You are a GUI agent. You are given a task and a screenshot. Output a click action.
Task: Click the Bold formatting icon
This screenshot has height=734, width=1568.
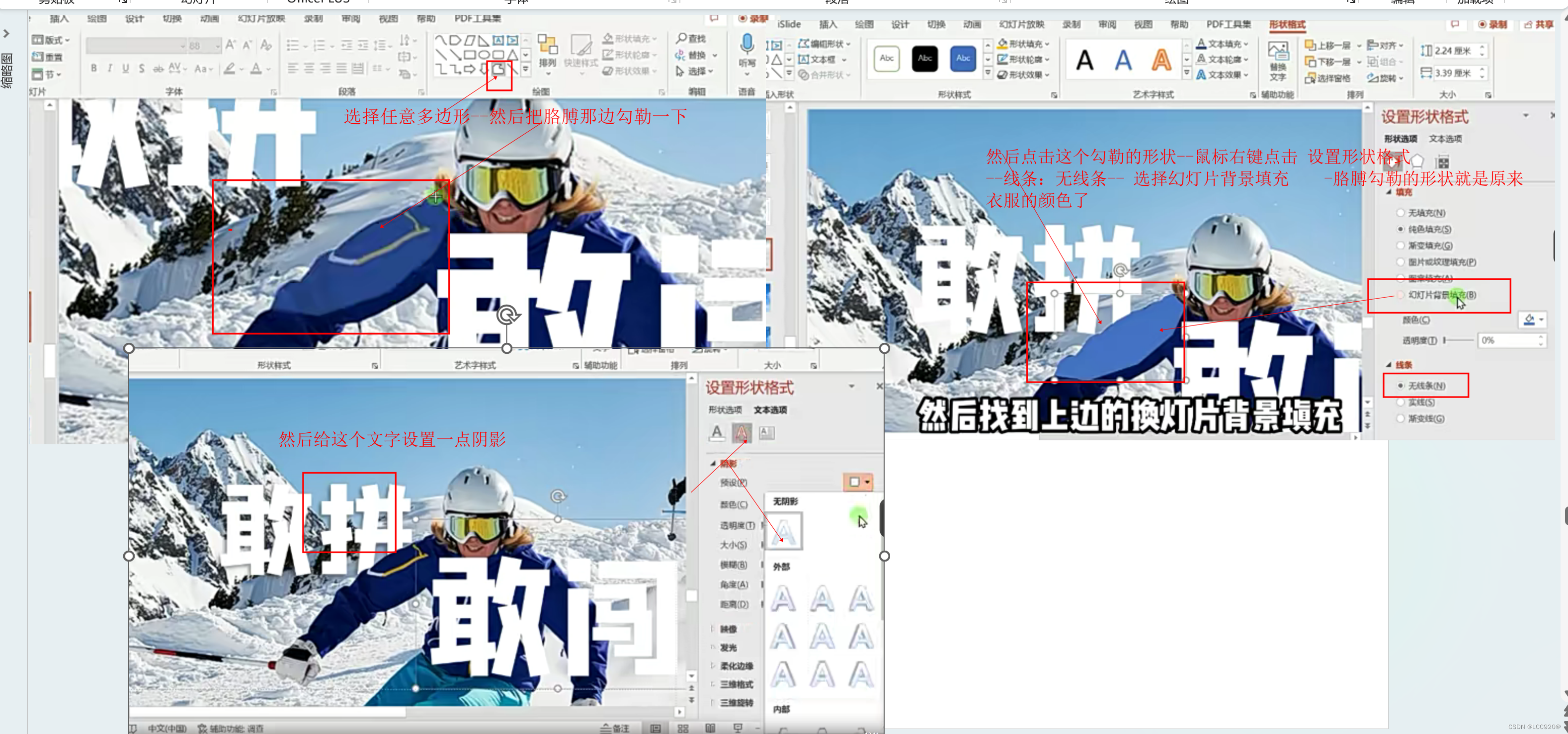pyautogui.click(x=94, y=68)
